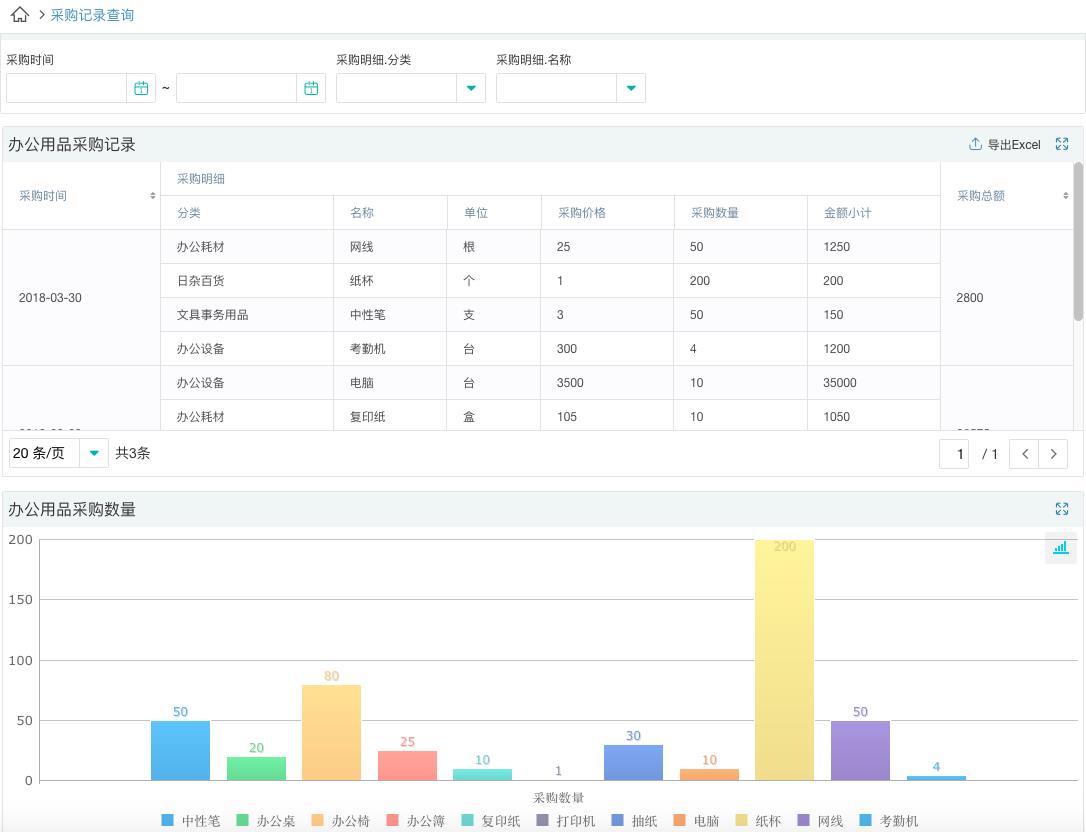Viewport: 1086px width, 832px height.
Task: Click the 导出Excel export icon
Action: pyautogui.click(x=975, y=144)
